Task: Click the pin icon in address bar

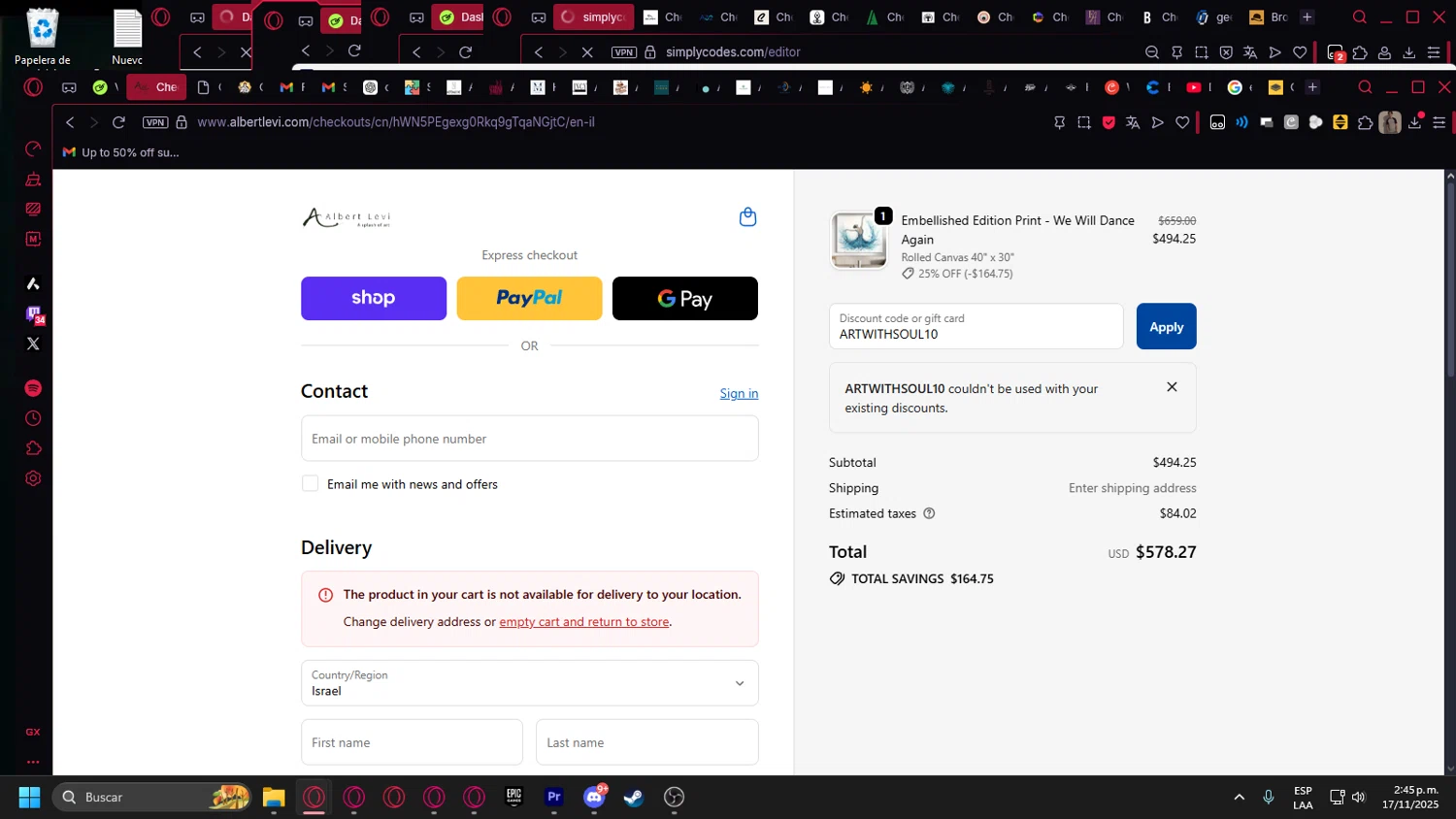Action: click(1059, 122)
